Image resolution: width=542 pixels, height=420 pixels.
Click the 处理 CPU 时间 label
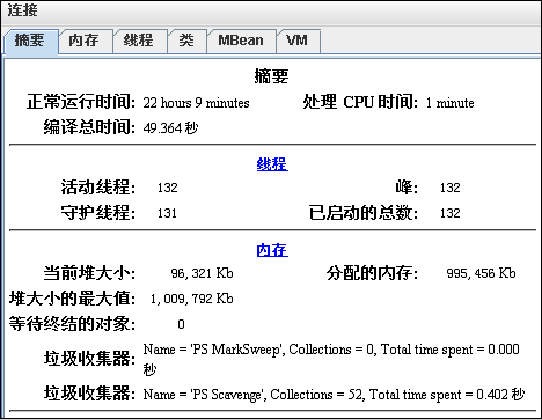coord(360,102)
